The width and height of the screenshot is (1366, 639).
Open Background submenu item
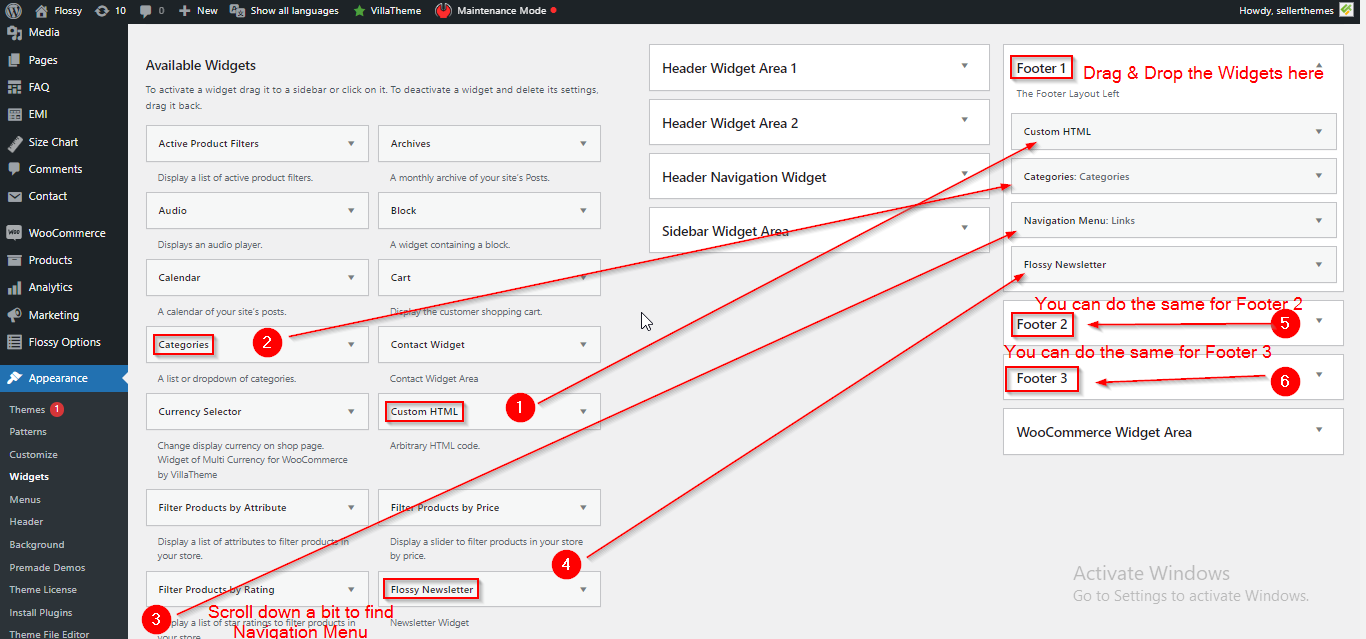click(37, 545)
